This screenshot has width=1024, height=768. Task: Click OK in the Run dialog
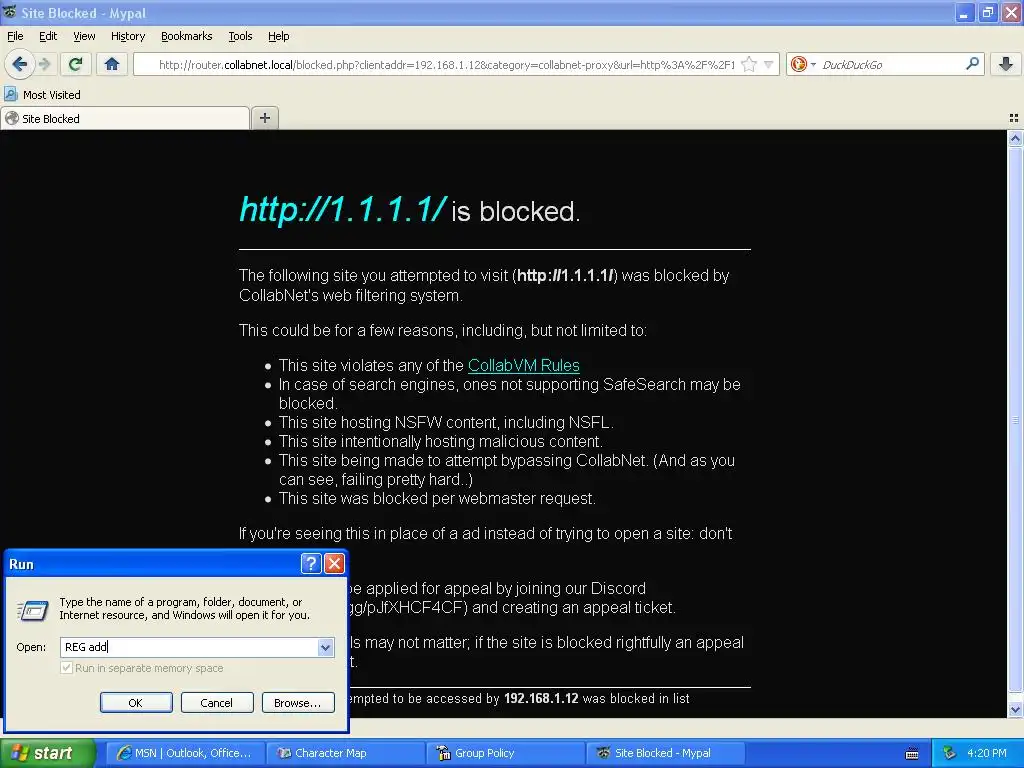click(x=136, y=703)
